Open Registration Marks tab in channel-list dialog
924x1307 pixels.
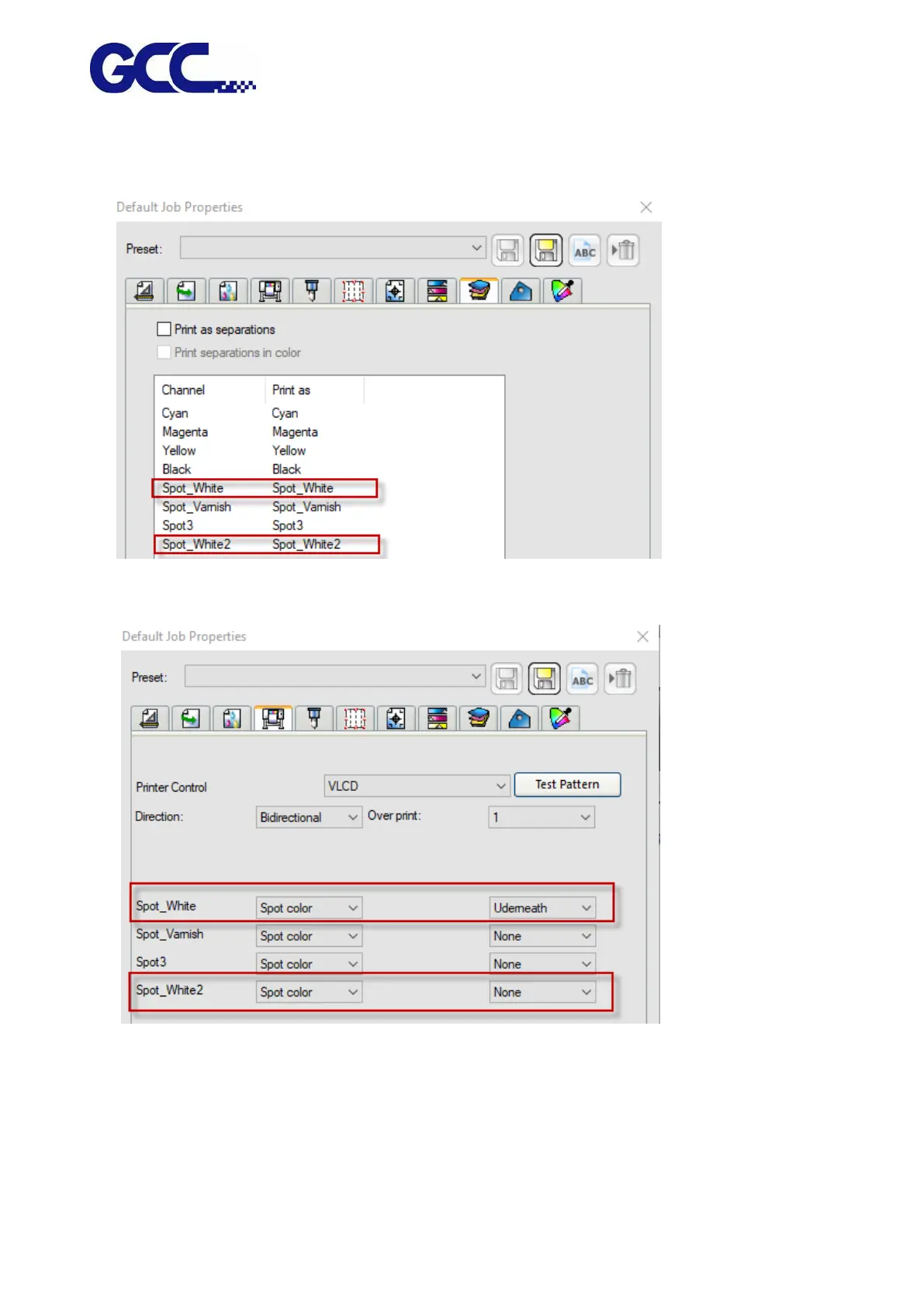(396, 291)
